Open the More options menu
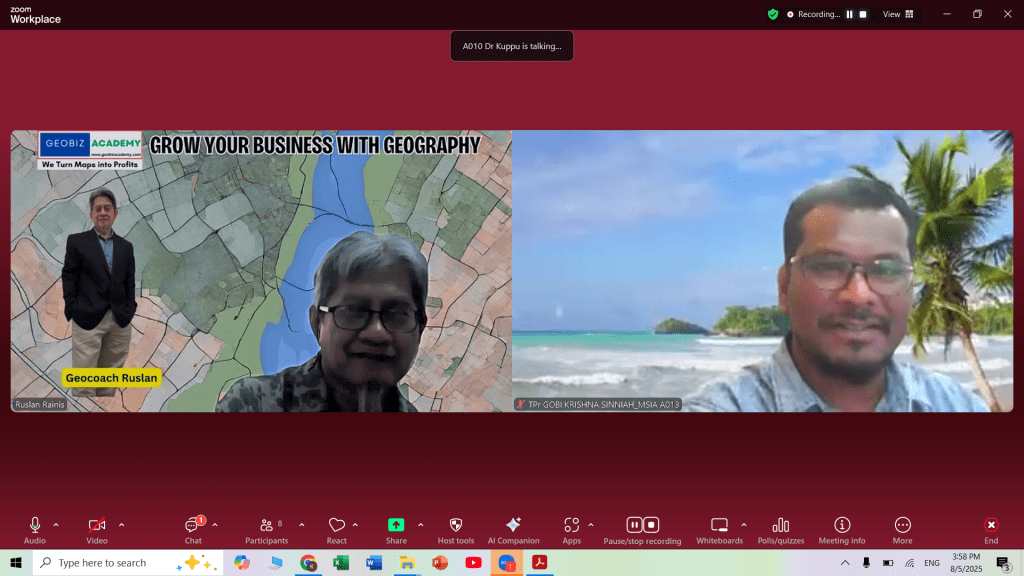Viewport: 1024px width, 576px height. 902,529
